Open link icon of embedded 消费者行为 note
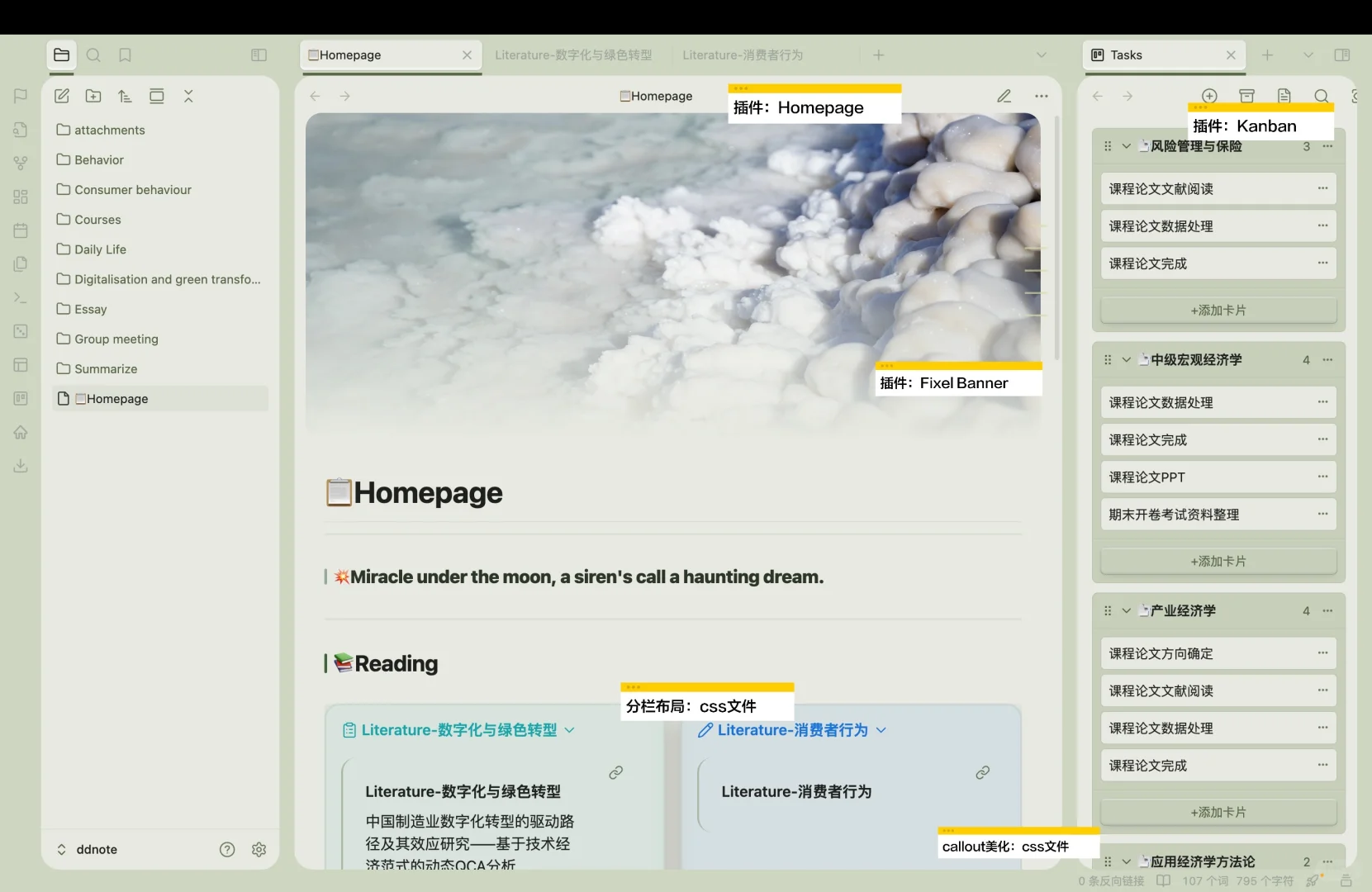The width and height of the screenshot is (1372, 892). point(982,772)
